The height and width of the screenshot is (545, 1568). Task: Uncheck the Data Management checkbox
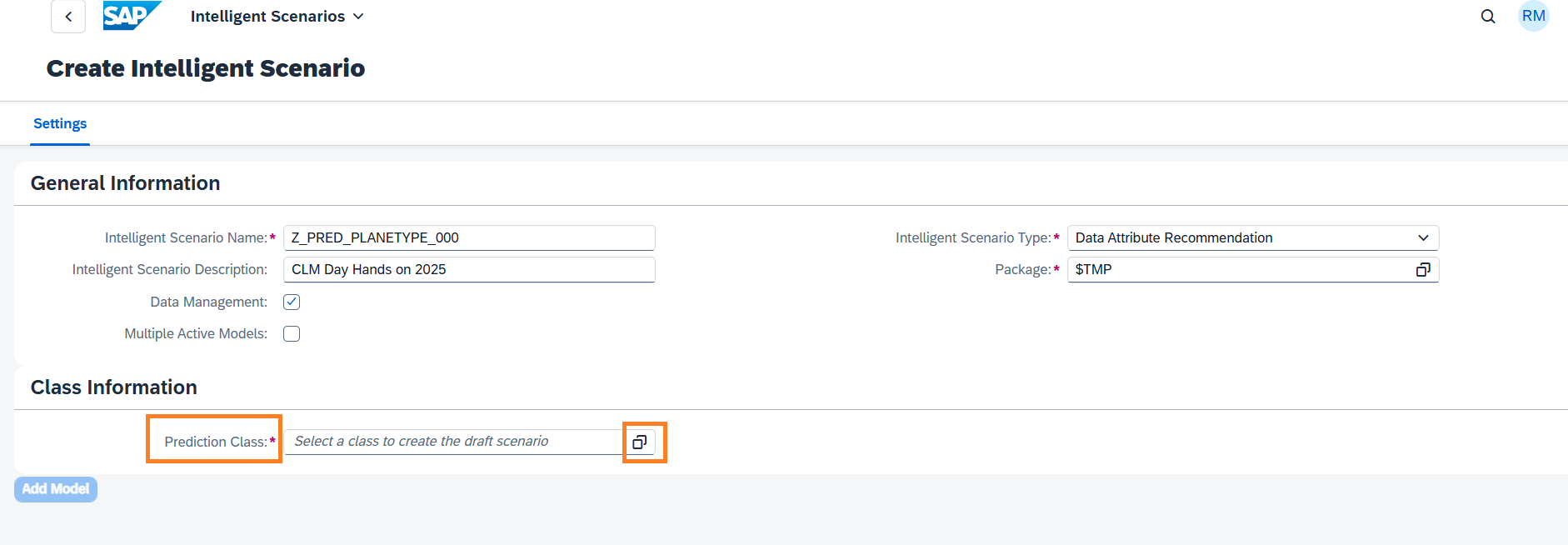pos(292,302)
